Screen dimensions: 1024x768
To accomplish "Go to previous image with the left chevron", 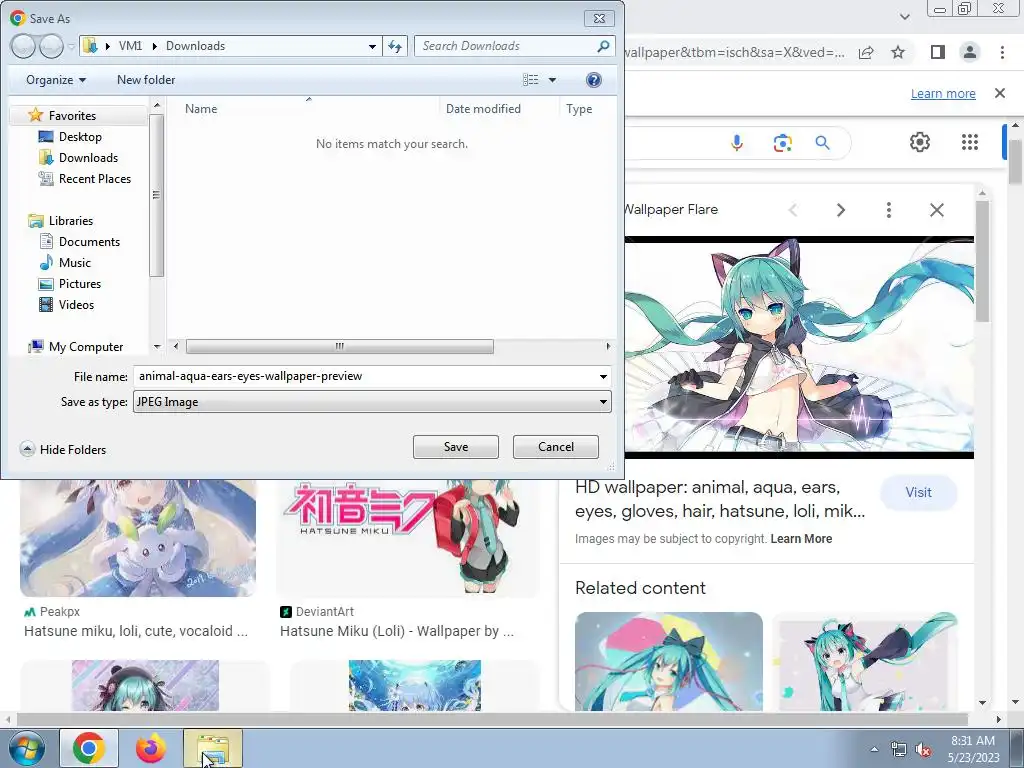I will point(793,210).
